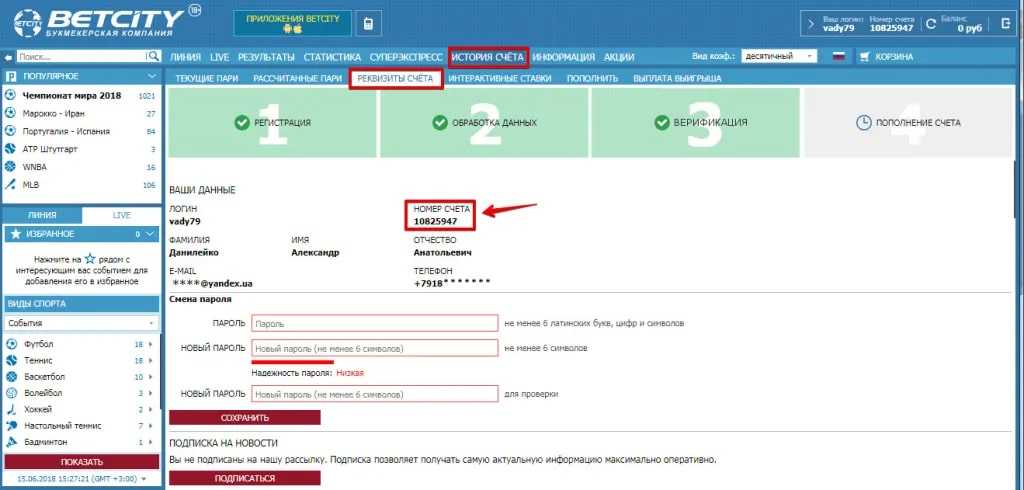The width and height of the screenshot is (1024, 490).
Task: Open the Результаты menu
Action: (x=266, y=57)
